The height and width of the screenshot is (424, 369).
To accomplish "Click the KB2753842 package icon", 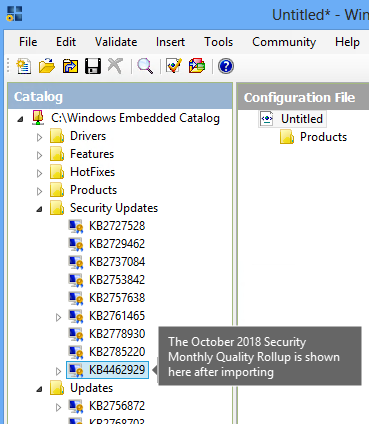I will [x=76, y=280].
